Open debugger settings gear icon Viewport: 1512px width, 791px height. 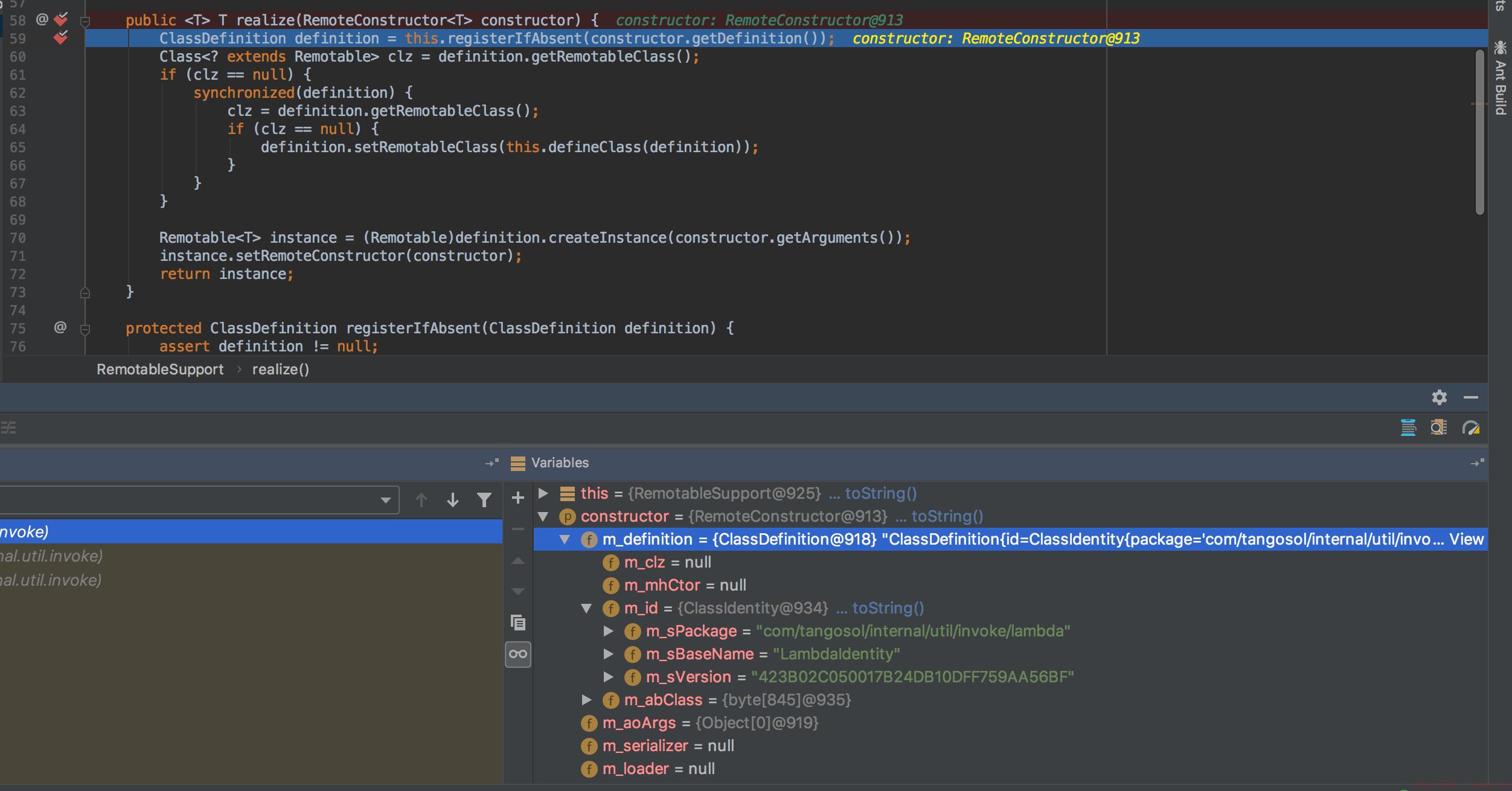[x=1439, y=397]
